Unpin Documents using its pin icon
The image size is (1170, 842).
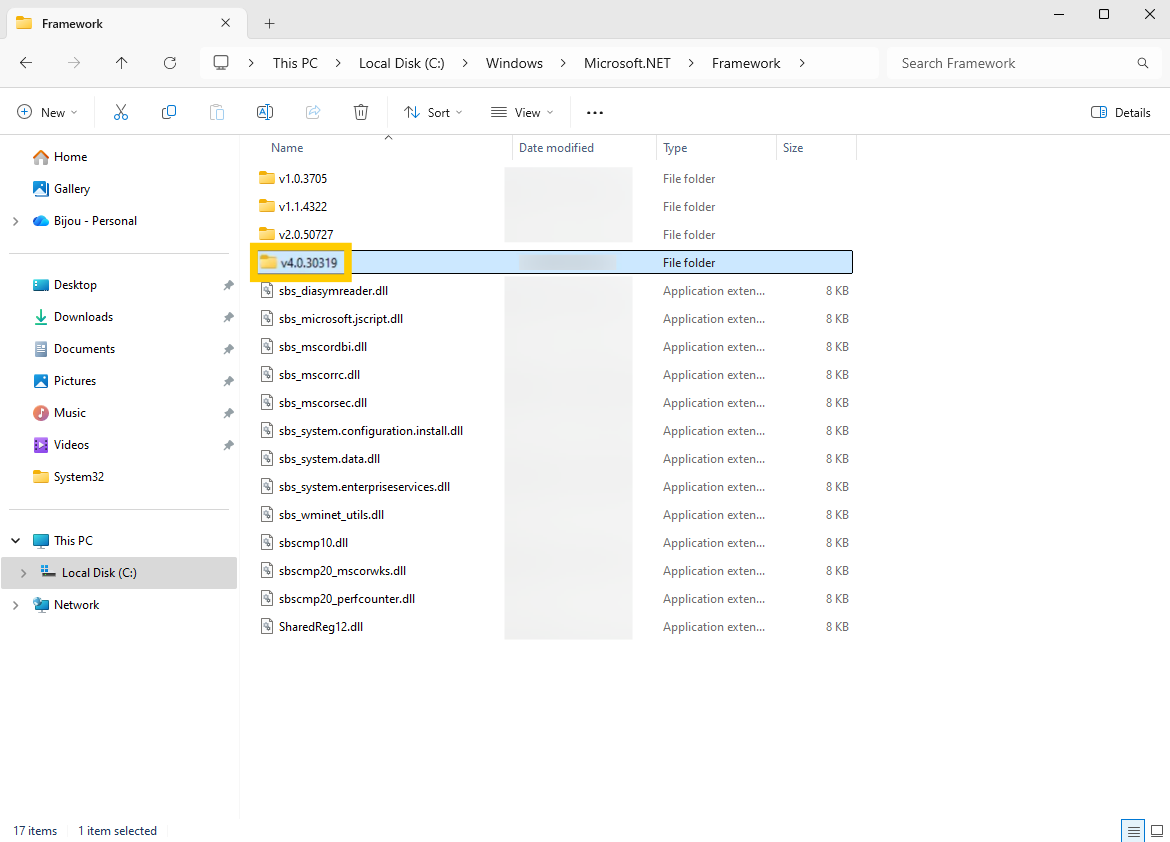coord(228,349)
